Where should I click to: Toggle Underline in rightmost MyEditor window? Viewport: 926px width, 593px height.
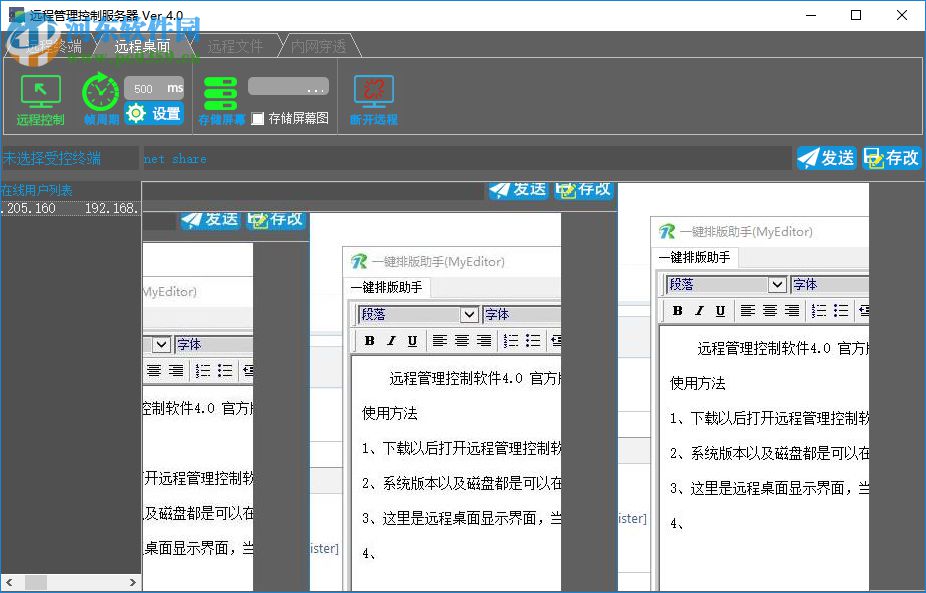point(720,311)
